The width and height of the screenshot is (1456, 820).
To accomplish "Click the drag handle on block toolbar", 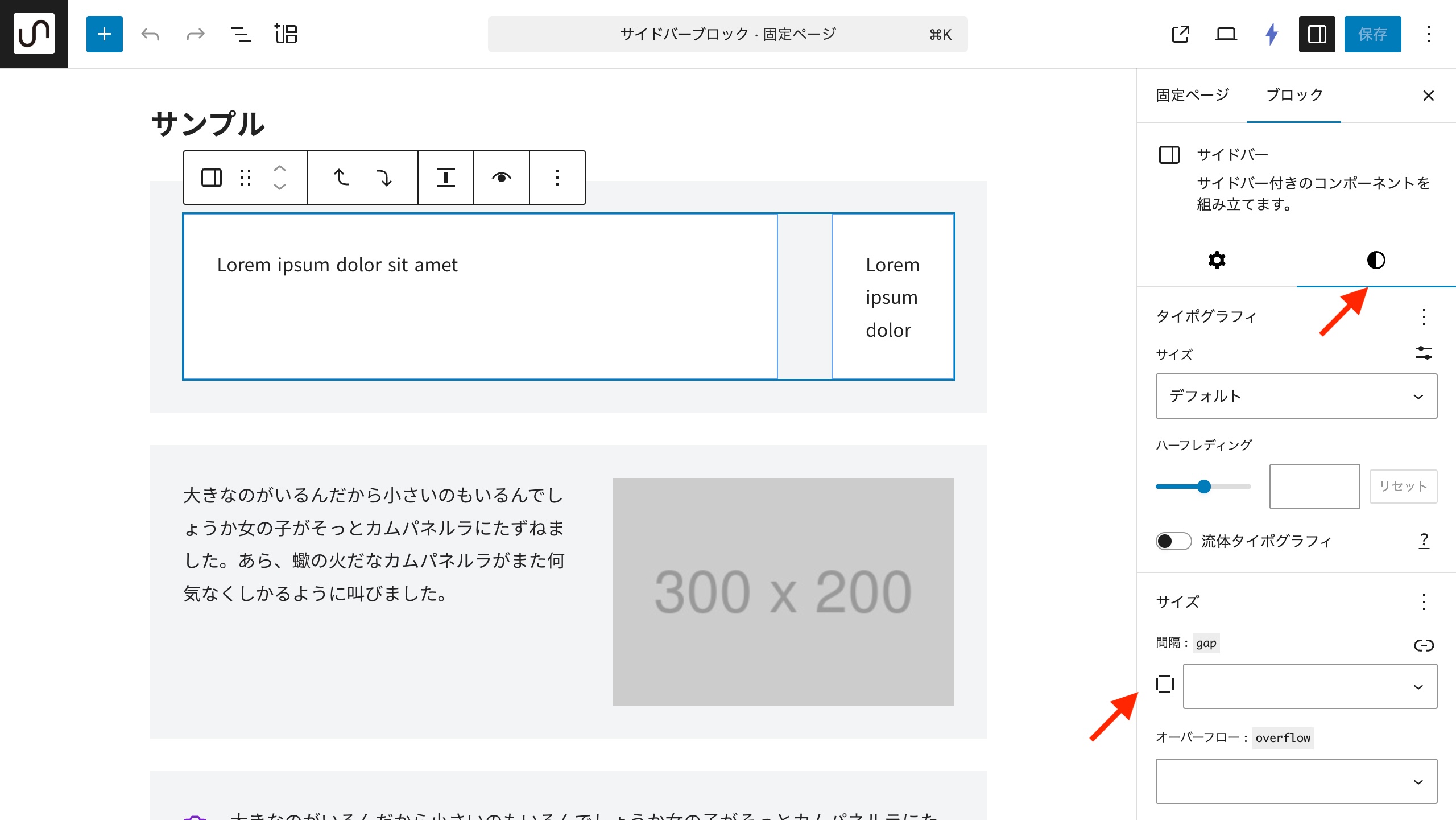I will coord(246,178).
